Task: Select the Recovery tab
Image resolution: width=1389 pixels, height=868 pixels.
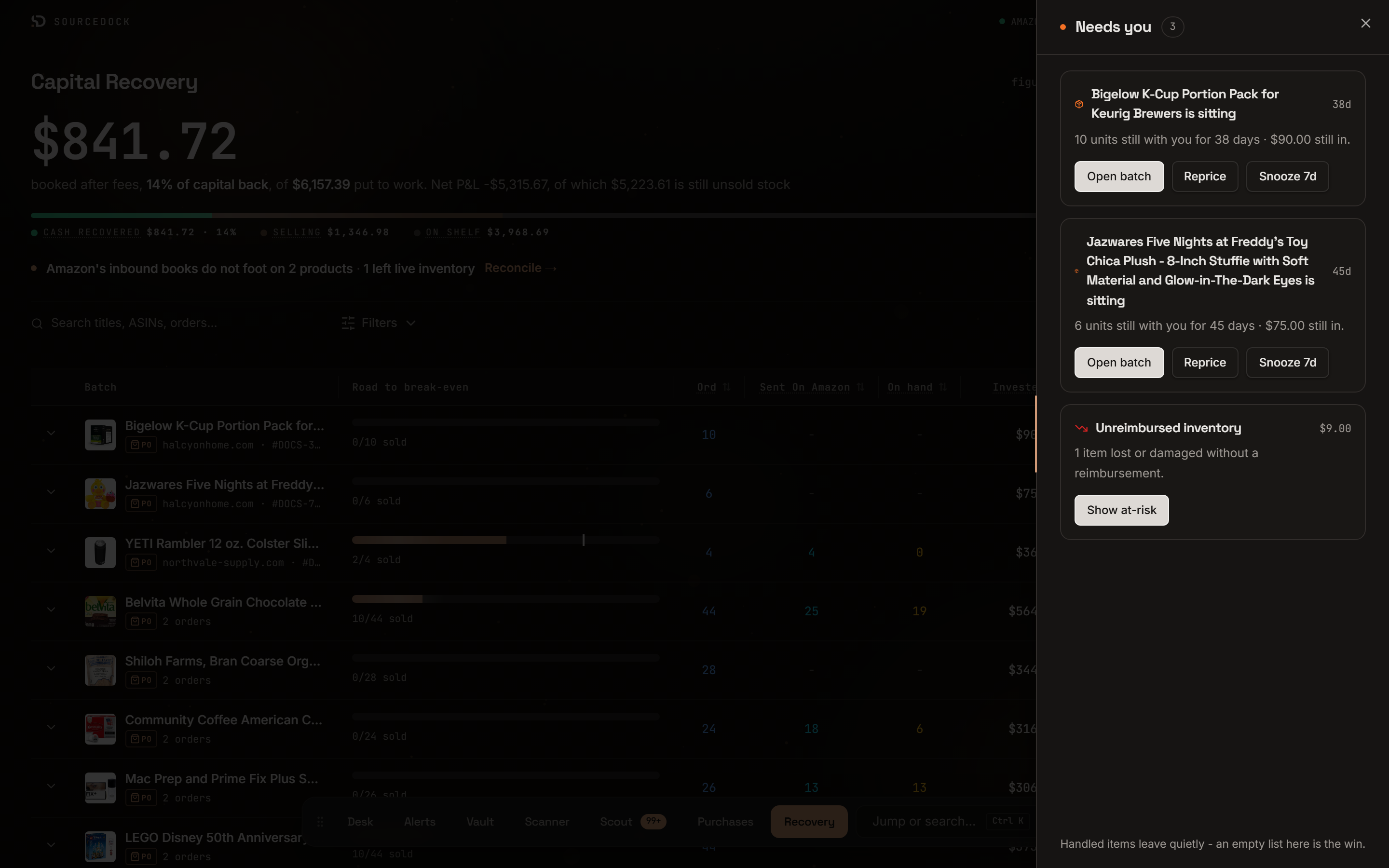Action: point(809,822)
